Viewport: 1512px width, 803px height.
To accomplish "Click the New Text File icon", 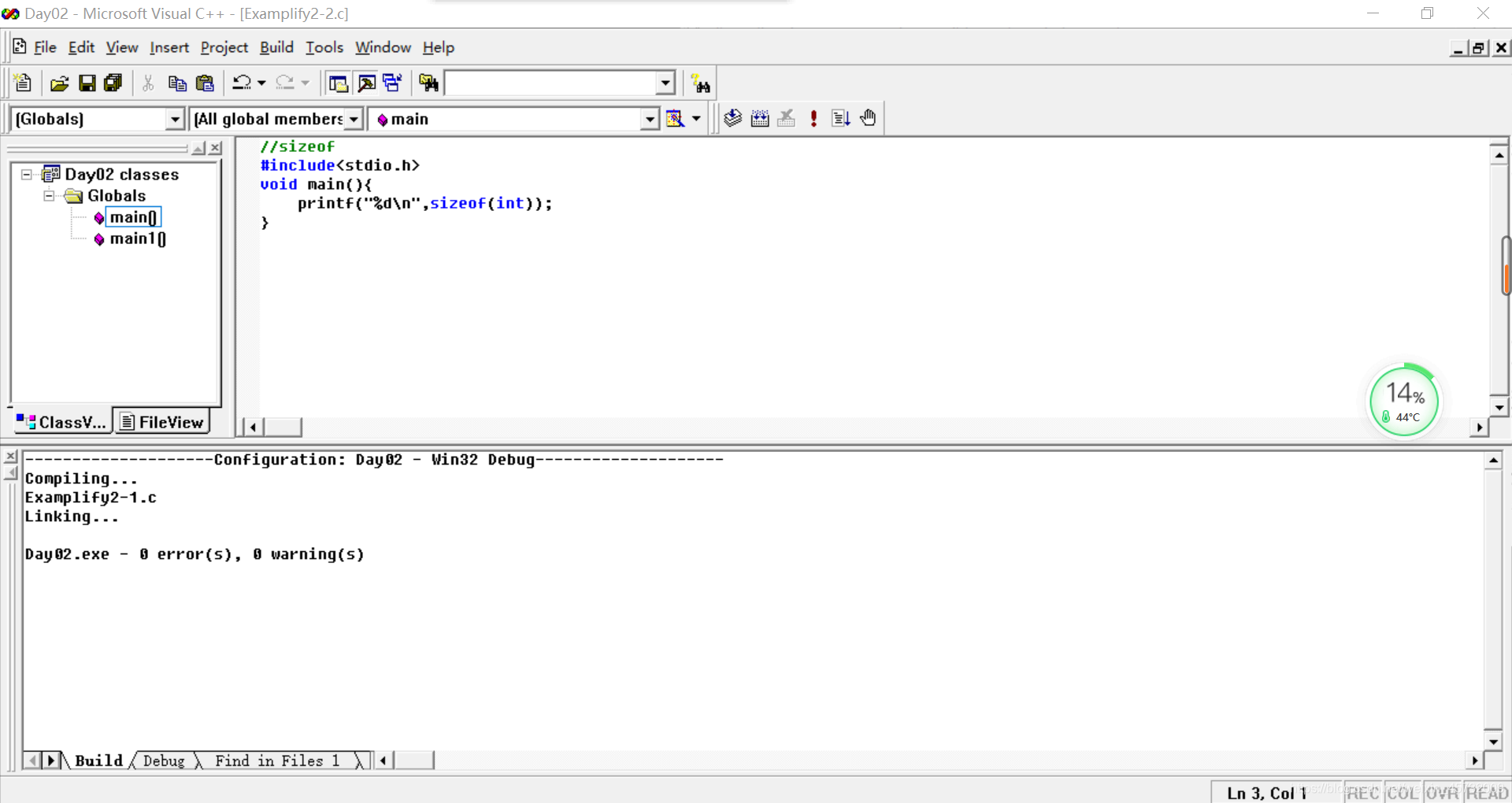I will [22, 83].
